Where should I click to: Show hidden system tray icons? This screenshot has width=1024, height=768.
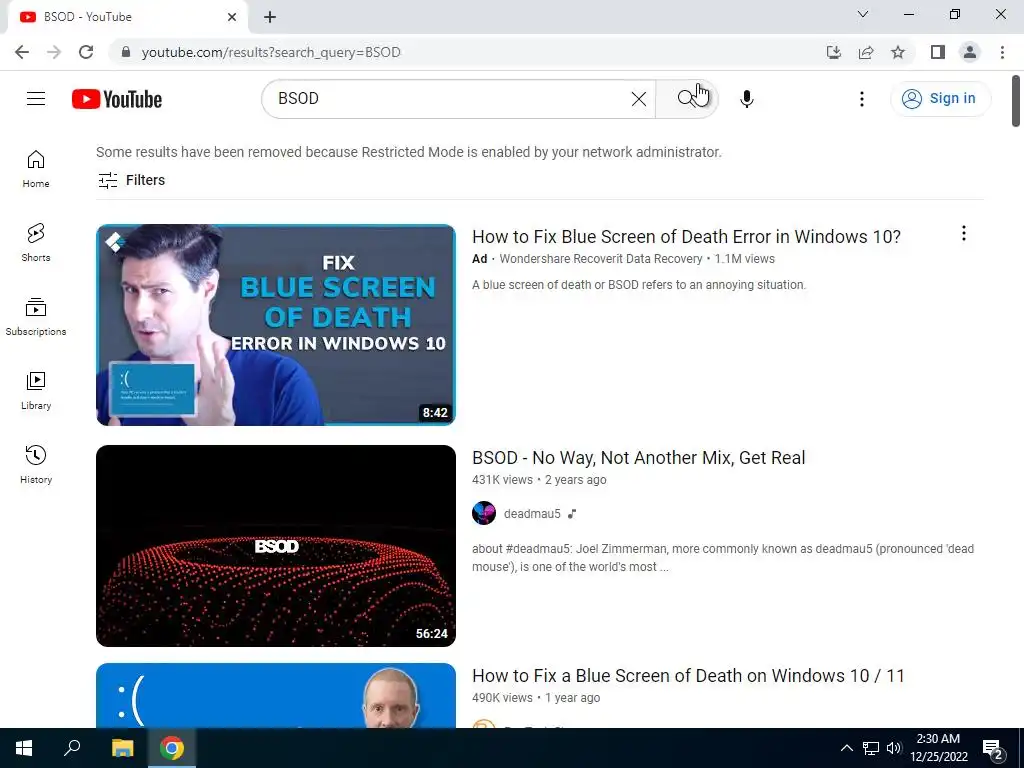tap(846, 748)
